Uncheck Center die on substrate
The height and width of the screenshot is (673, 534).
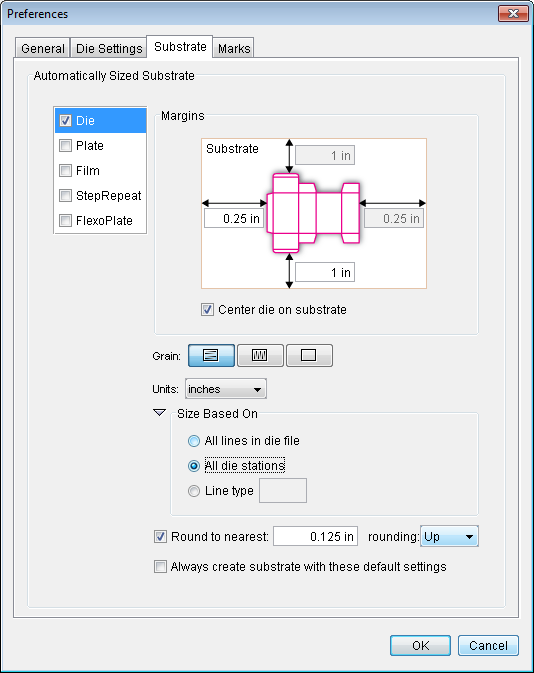(x=207, y=309)
